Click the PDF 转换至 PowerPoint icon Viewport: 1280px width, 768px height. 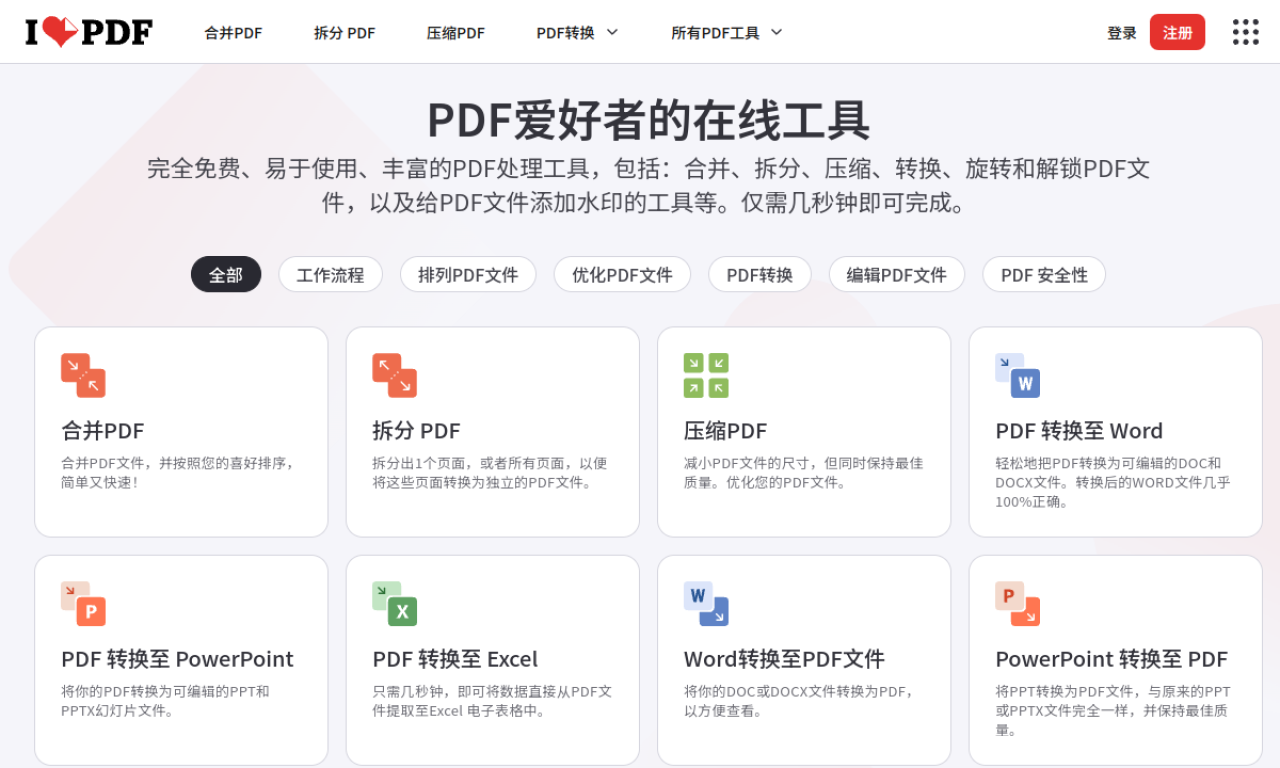coord(83,604)
